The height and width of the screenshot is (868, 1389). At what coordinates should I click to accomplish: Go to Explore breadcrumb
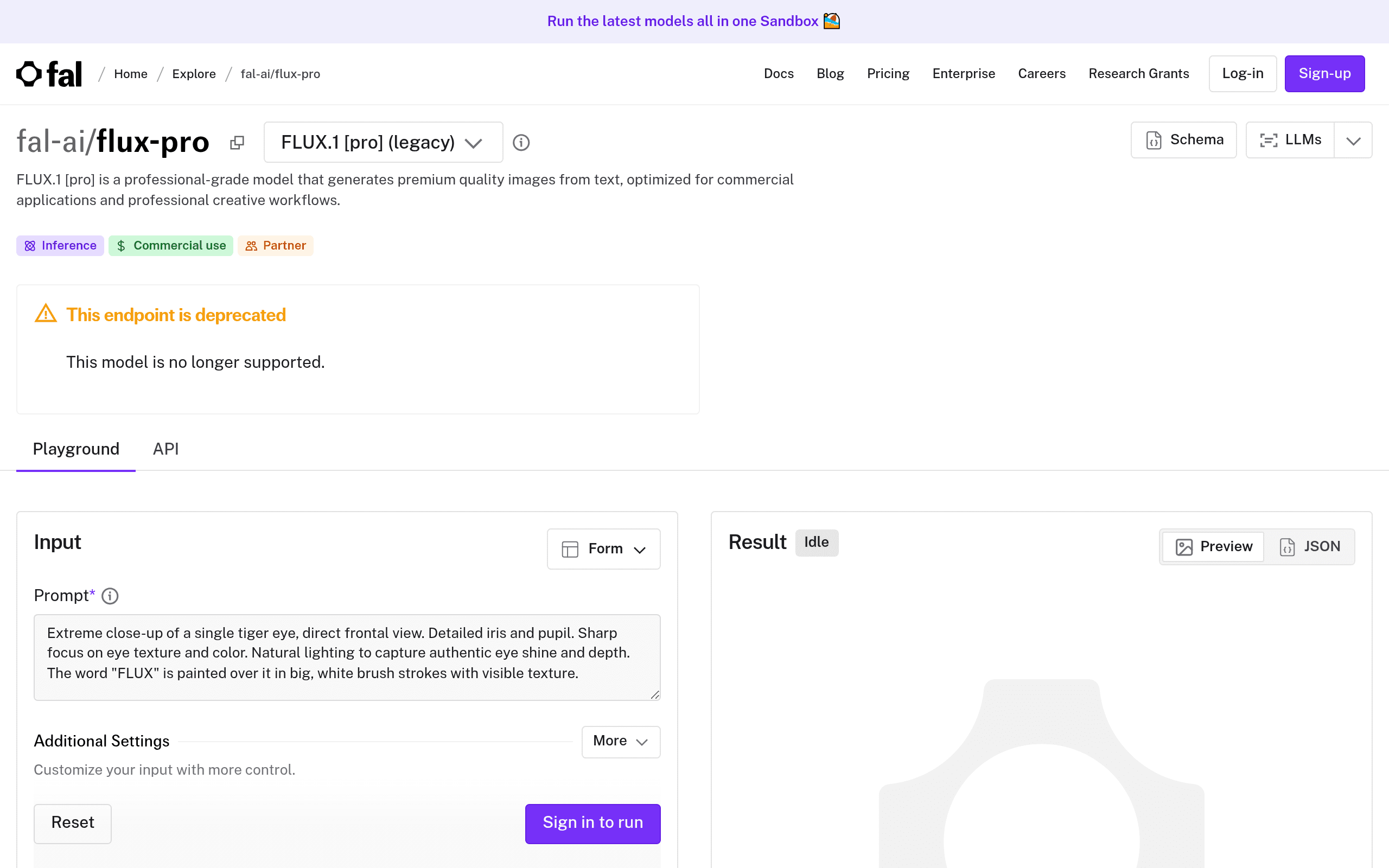[194, 74]
